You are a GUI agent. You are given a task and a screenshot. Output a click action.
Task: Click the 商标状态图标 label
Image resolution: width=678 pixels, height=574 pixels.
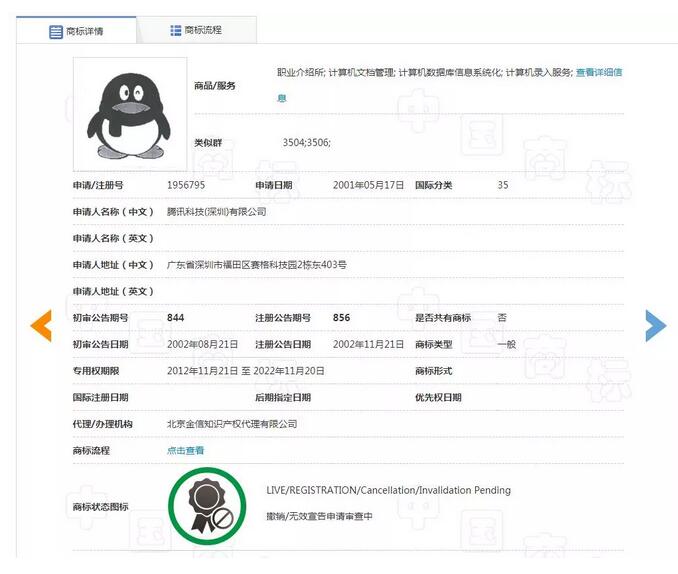point(100,507)
